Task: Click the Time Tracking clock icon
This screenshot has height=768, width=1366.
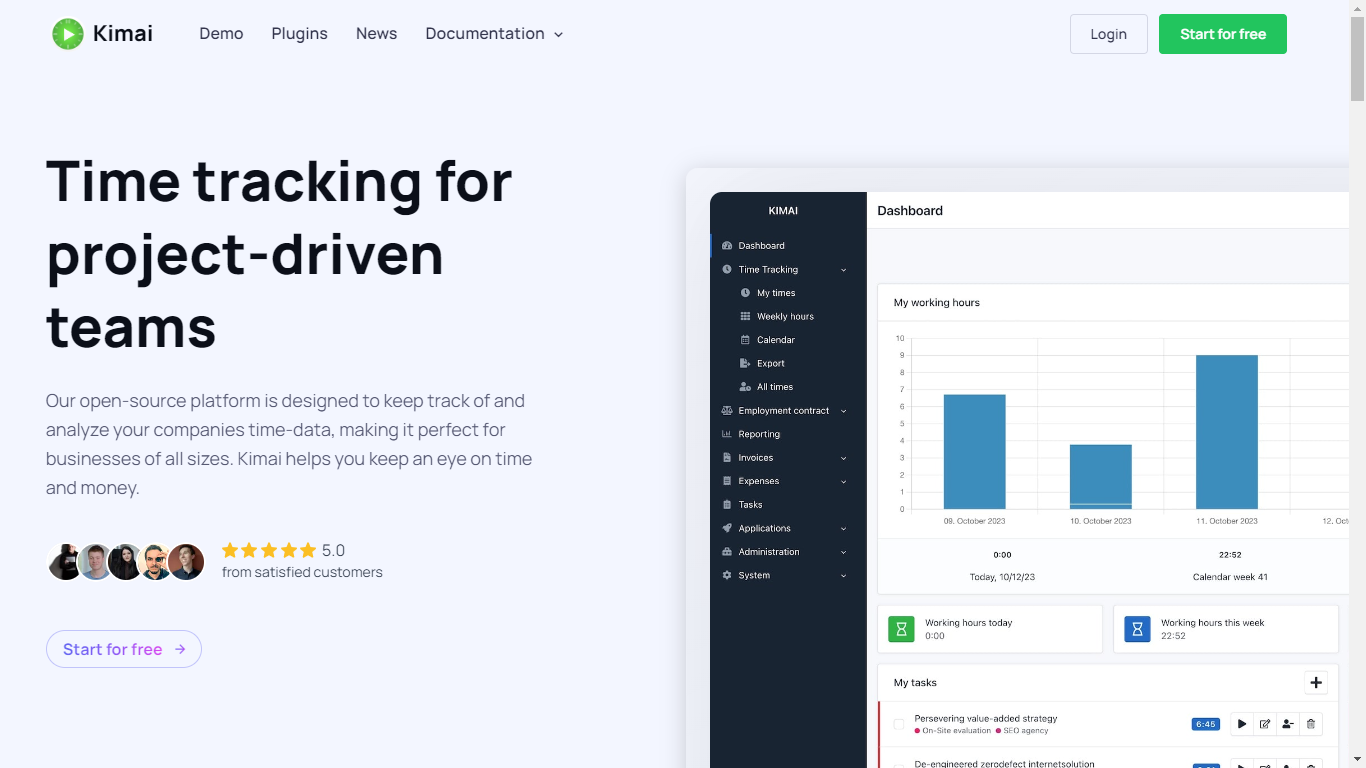Action: click(727, 270)
